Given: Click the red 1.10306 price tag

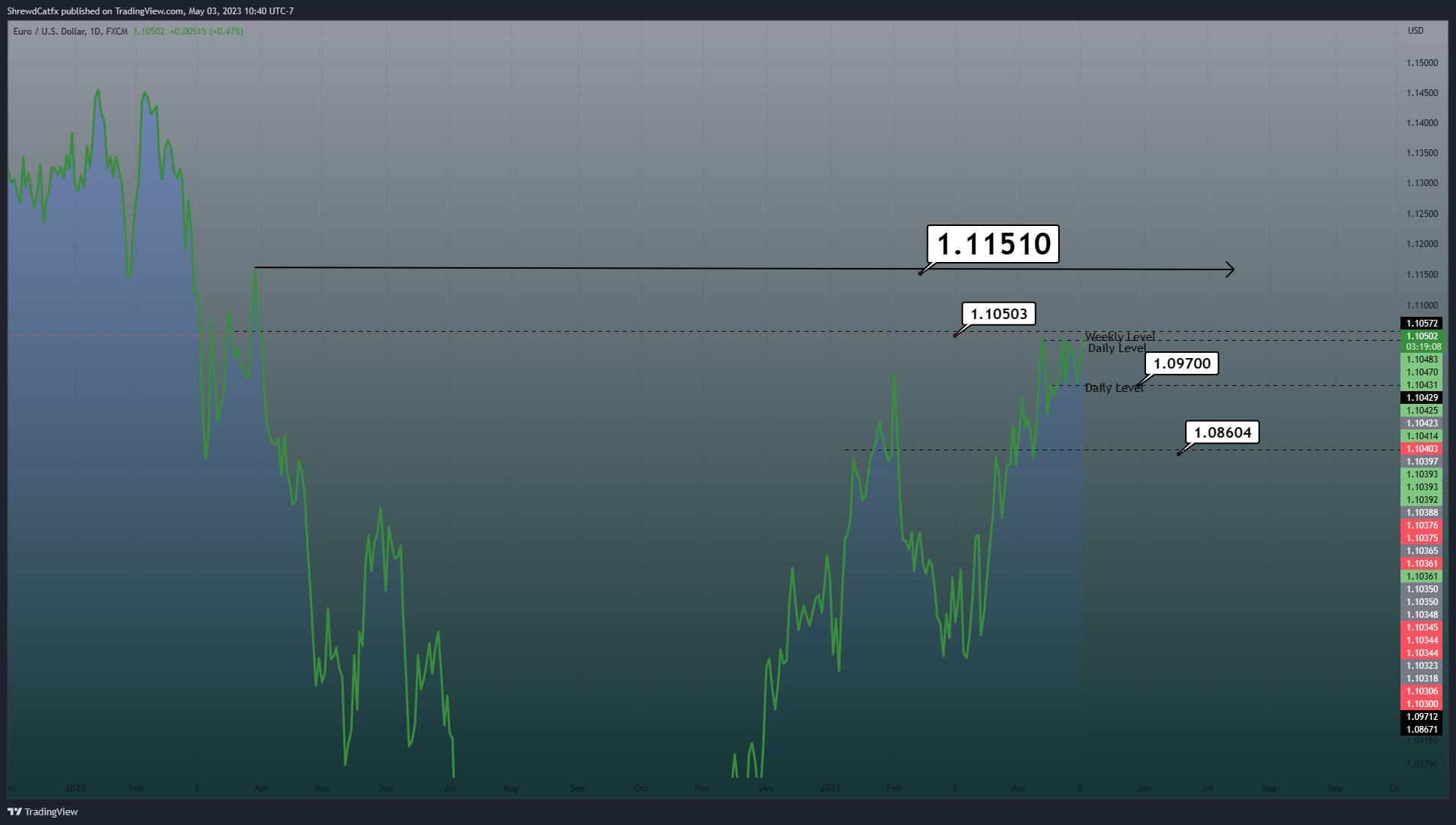Looking at the screenshot, I should (1421, 691).
